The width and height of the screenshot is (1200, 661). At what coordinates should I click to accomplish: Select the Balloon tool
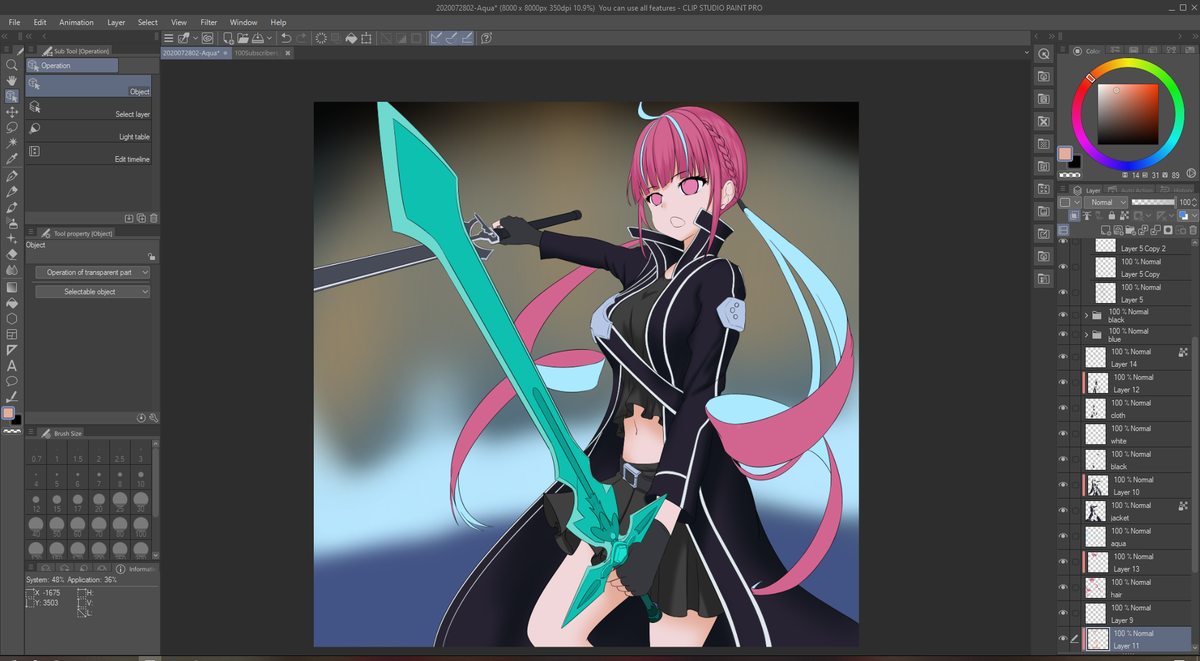(12, 381)
